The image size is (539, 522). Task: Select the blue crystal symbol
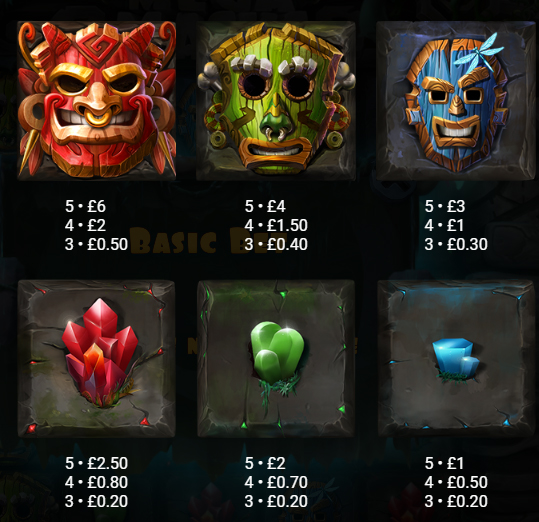456,358
